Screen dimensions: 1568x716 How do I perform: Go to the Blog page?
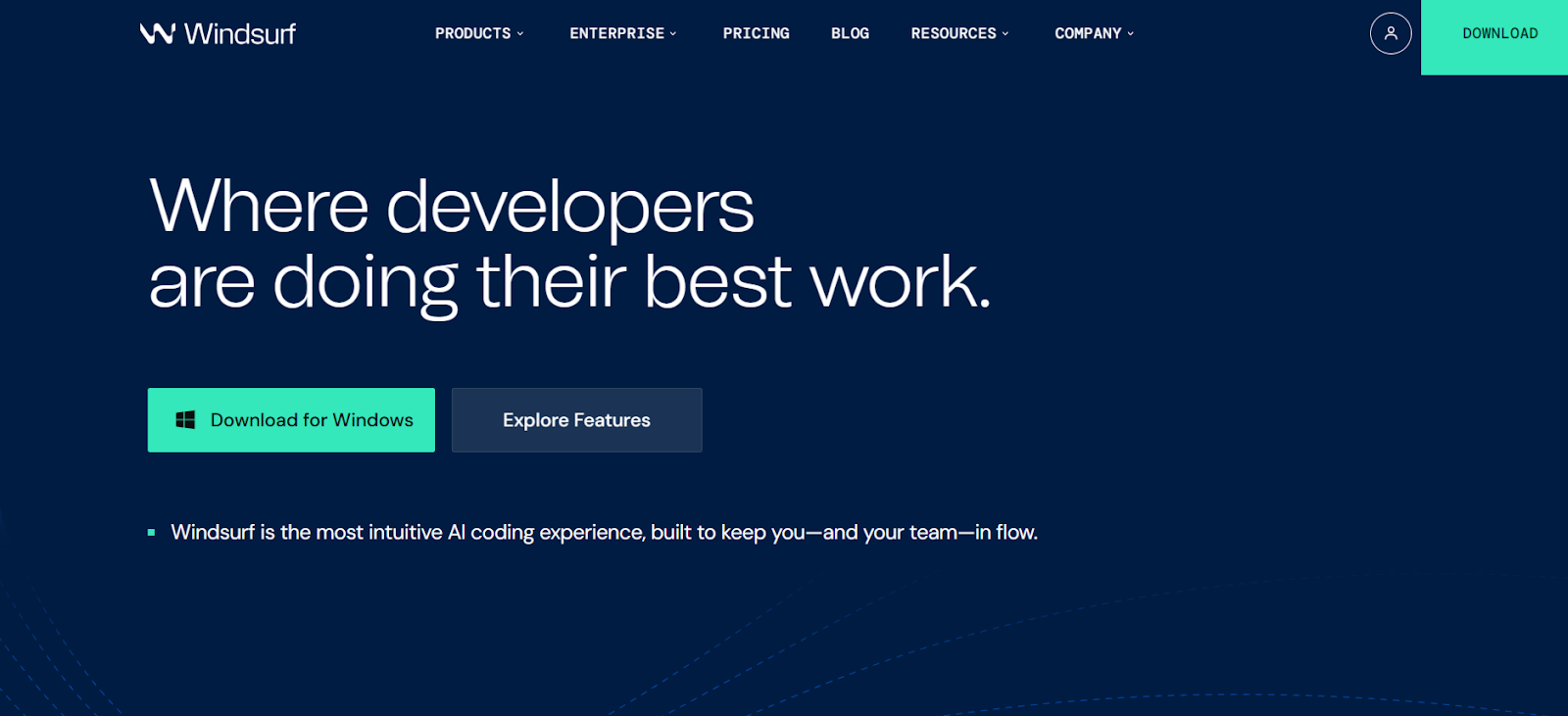850,33
